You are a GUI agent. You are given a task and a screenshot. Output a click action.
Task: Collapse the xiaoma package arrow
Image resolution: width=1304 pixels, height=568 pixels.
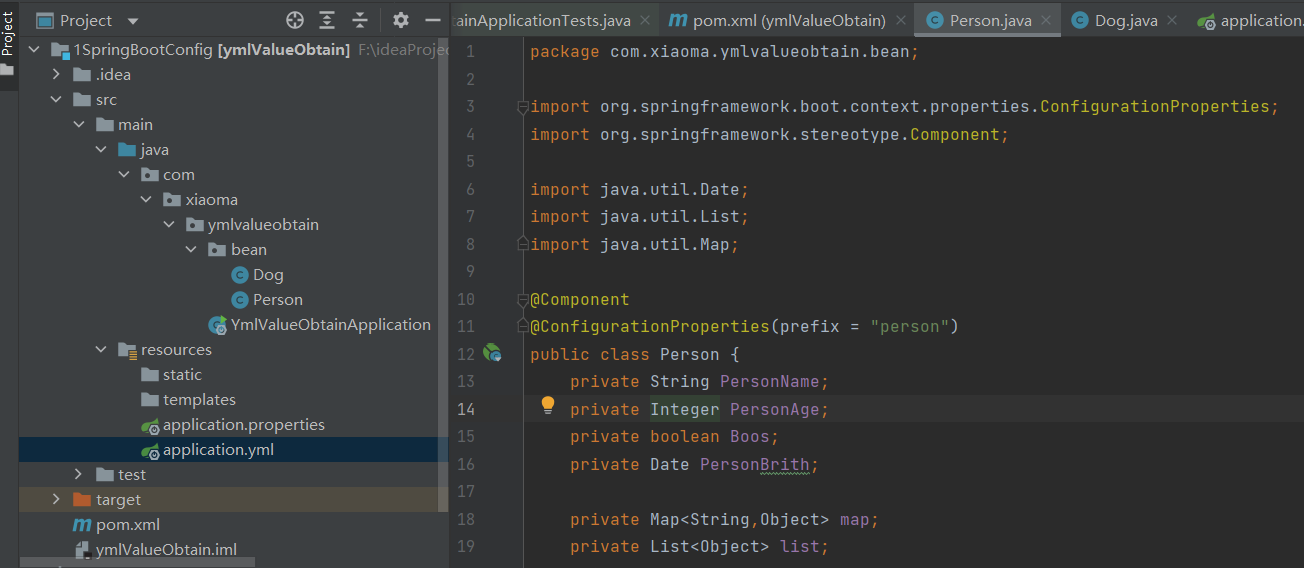coord(146,199)
